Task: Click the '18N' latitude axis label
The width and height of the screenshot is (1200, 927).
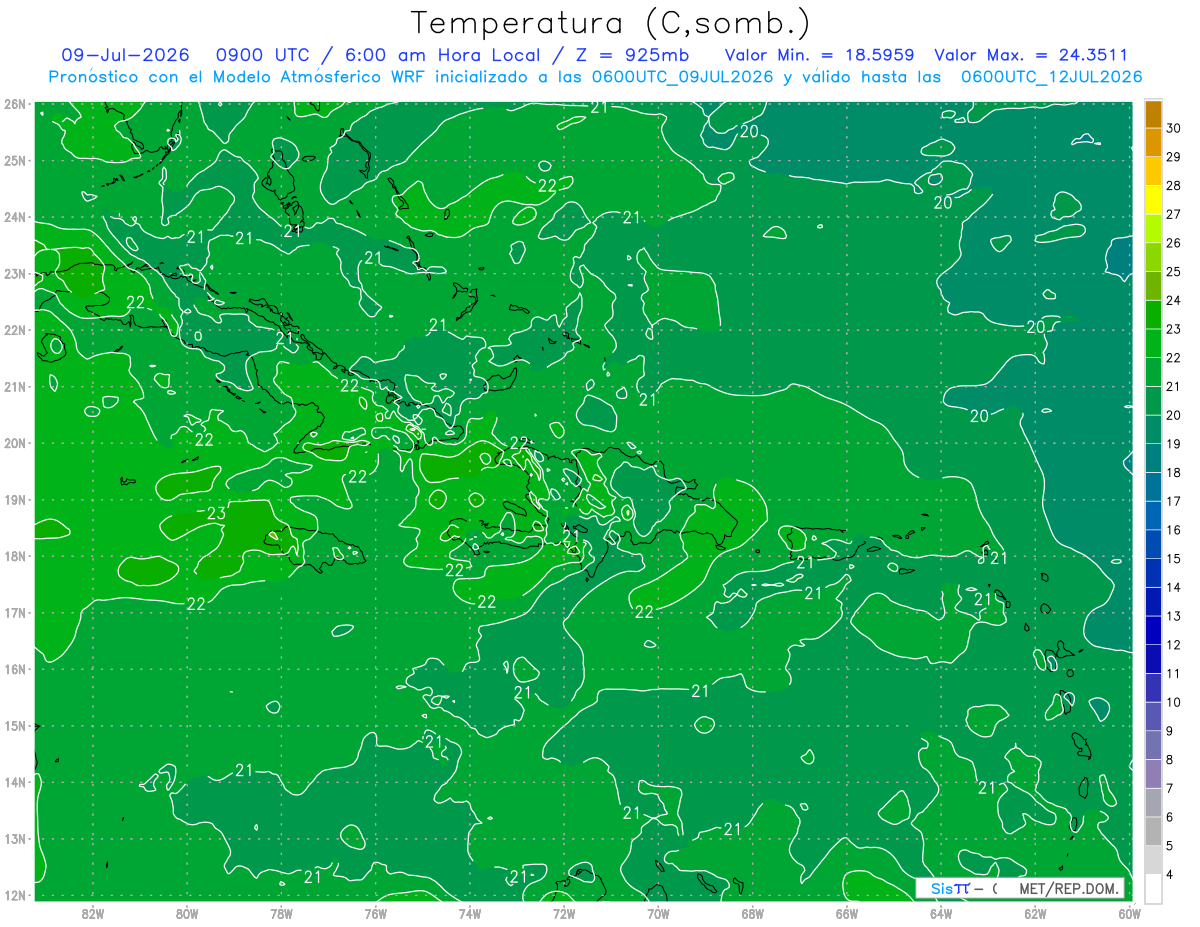Action: tap(14, 556)
